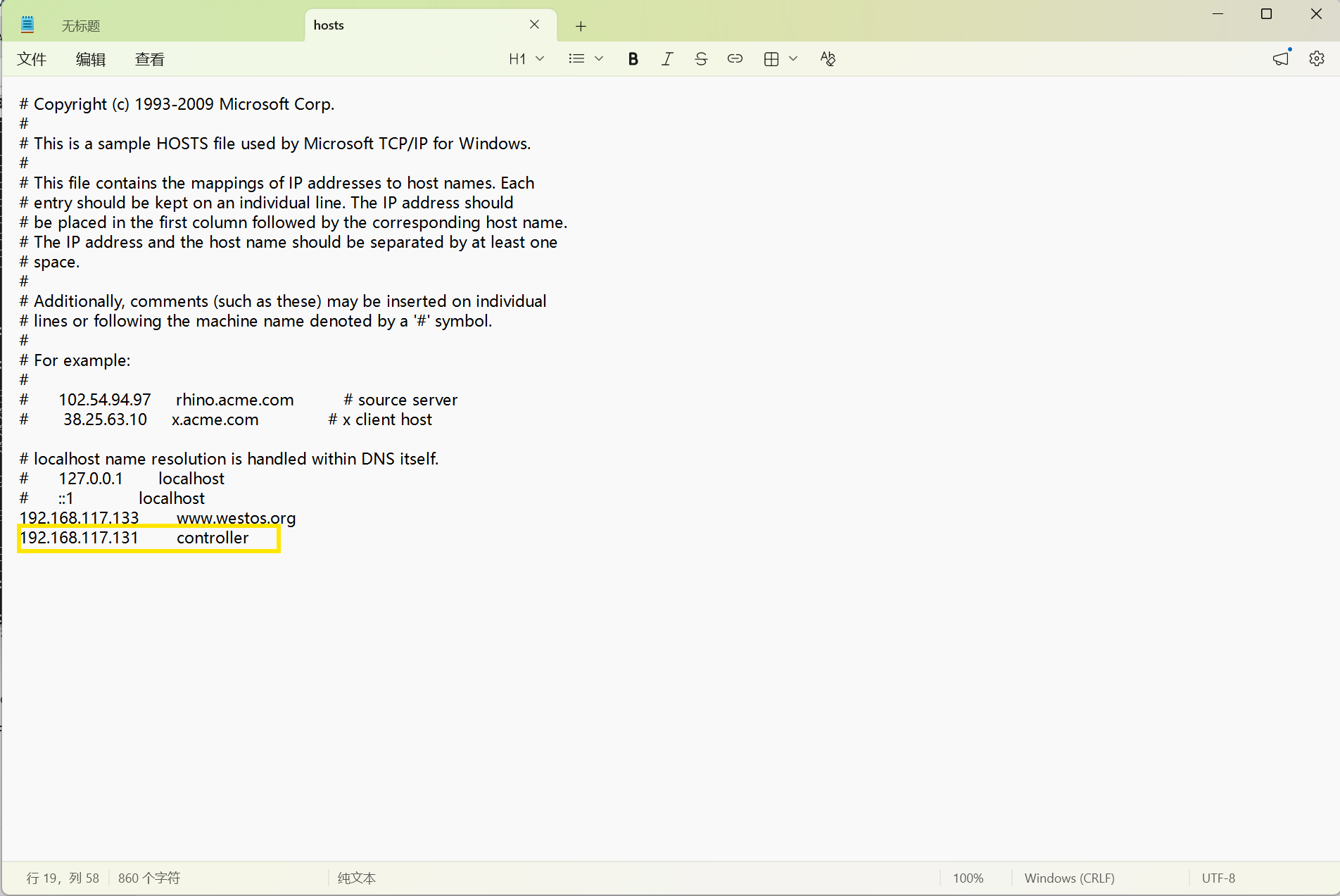Click IP address 38.25.63.10
Screen dimensions: 1340x896
106,419
